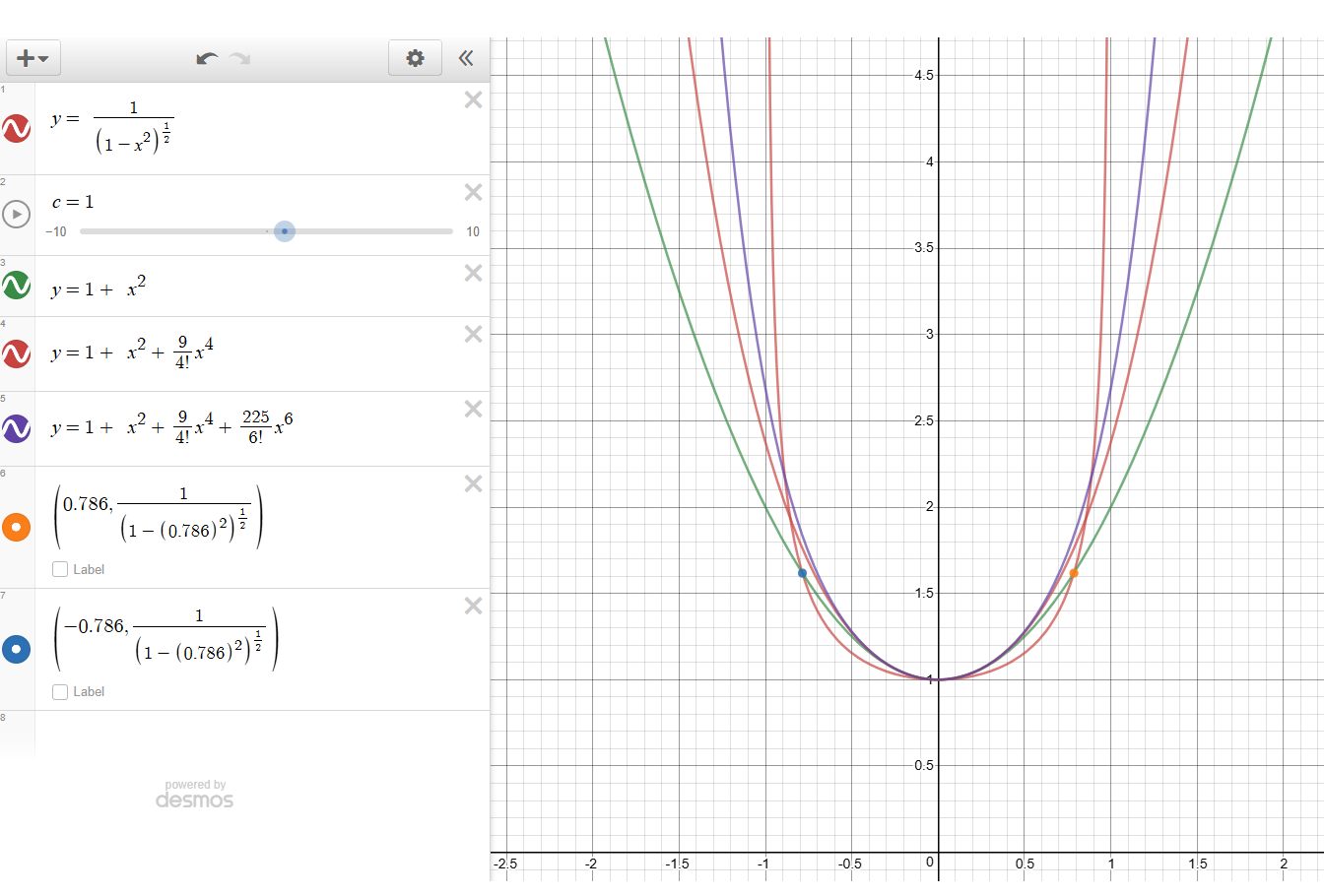Viewport: 1324px width, 896px height.
Task: Enable Label checkbox for the -0.786 point
Action: [x=60, y=691]
